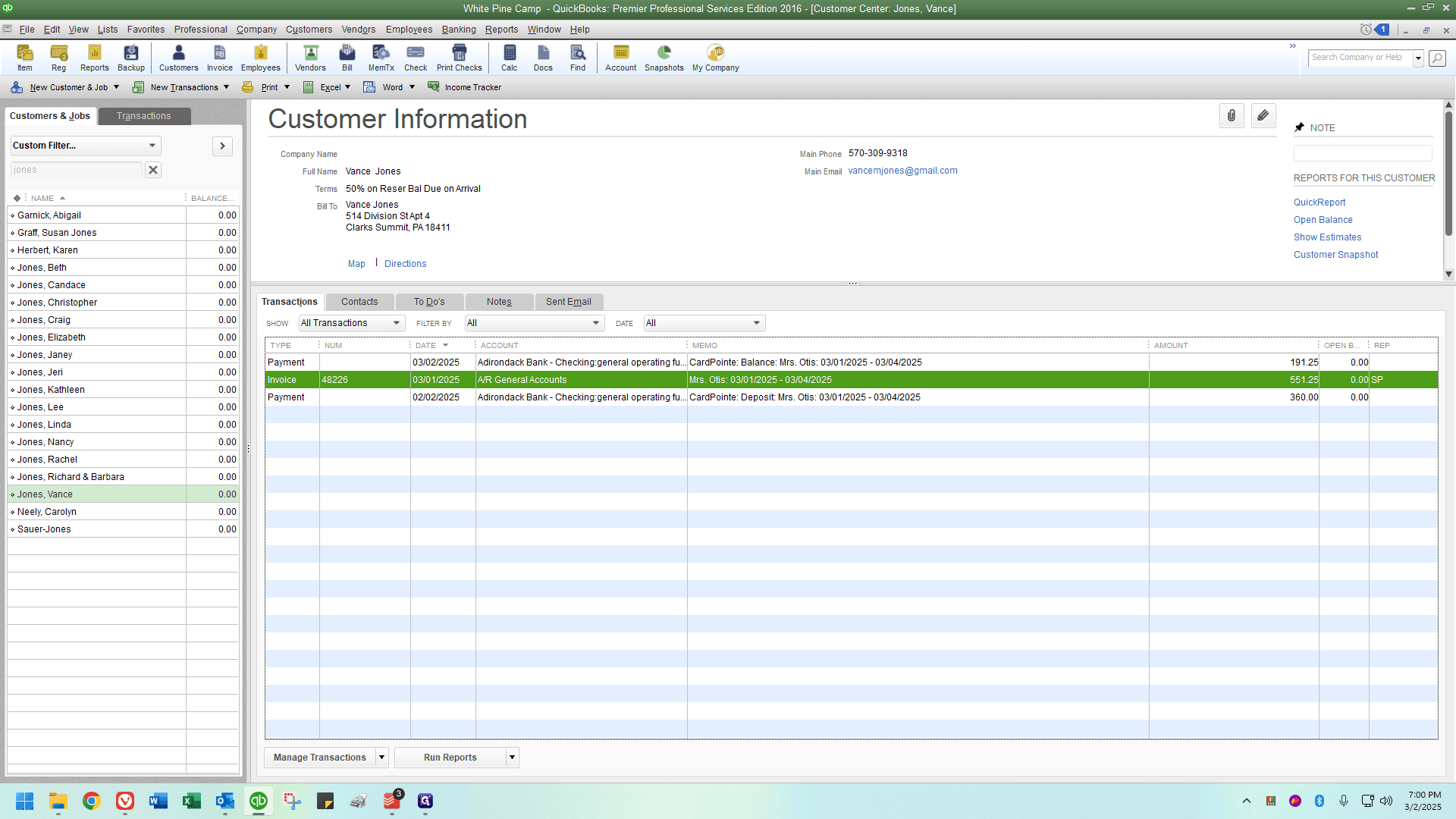Expand the New Transactions dropdown
1456x819 pixels.
click(226, 87)
